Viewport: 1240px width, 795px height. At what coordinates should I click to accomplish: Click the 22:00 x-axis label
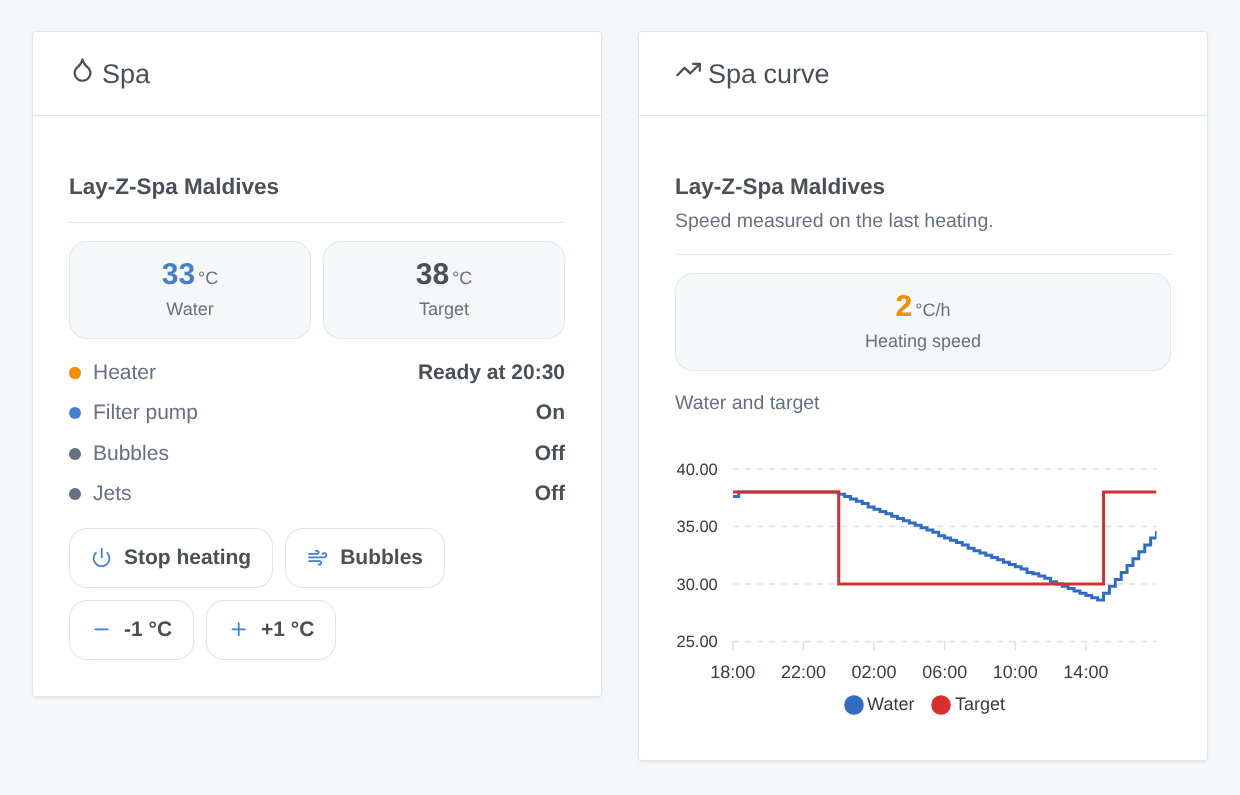803,672
